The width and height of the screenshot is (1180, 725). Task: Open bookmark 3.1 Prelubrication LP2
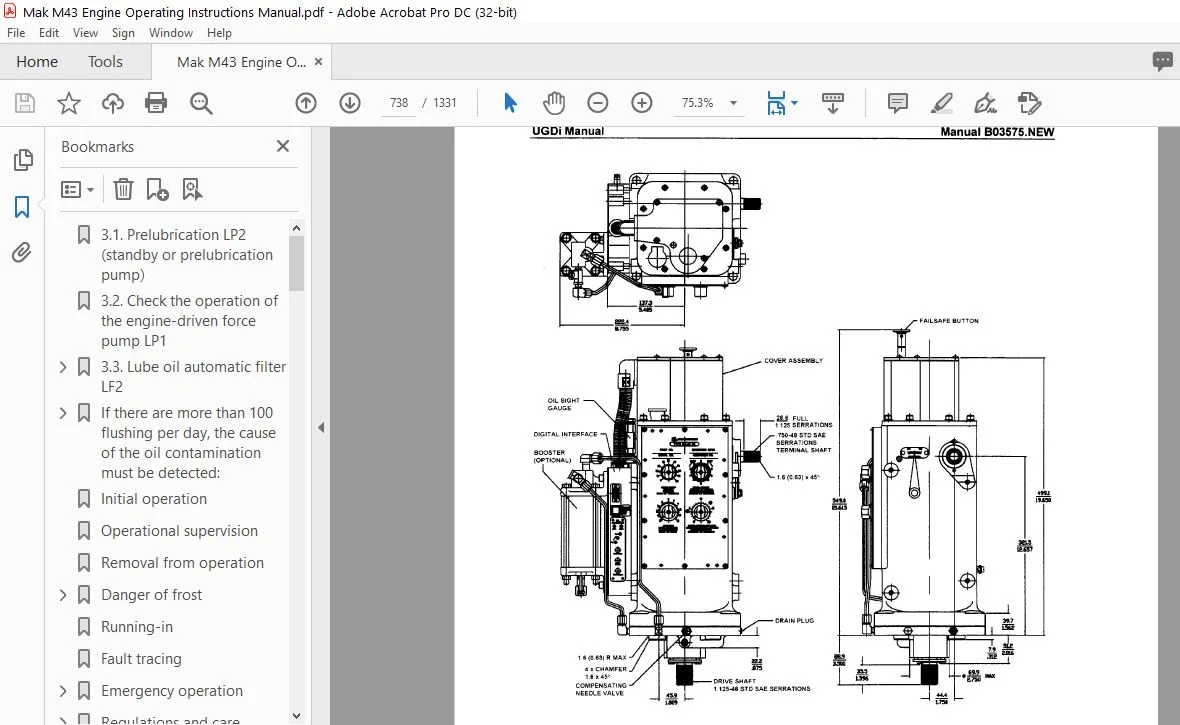point(187,254)
